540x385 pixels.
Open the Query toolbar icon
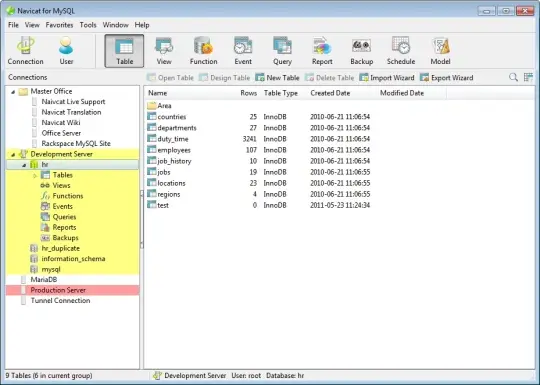[282, 51]
